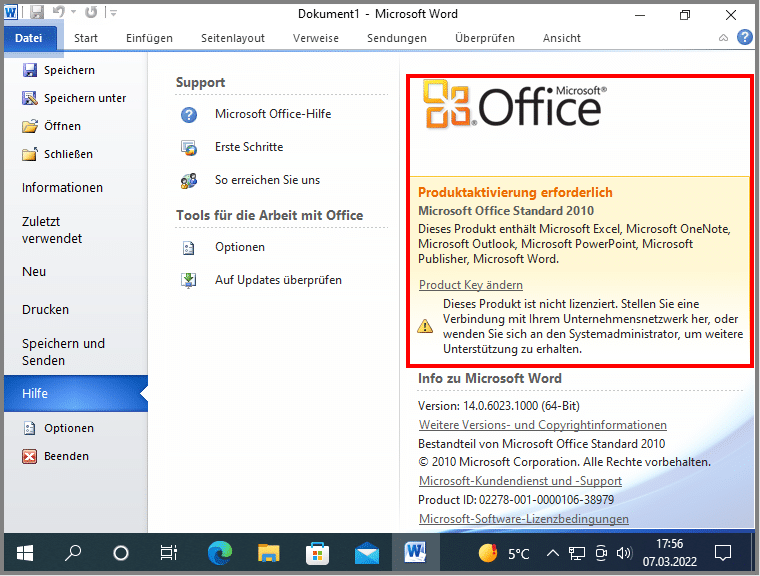The width and height of the screenshot is (760, 576).
Task: Select the So erreichen Sie uns icon
Action: (x=189, y=180)
